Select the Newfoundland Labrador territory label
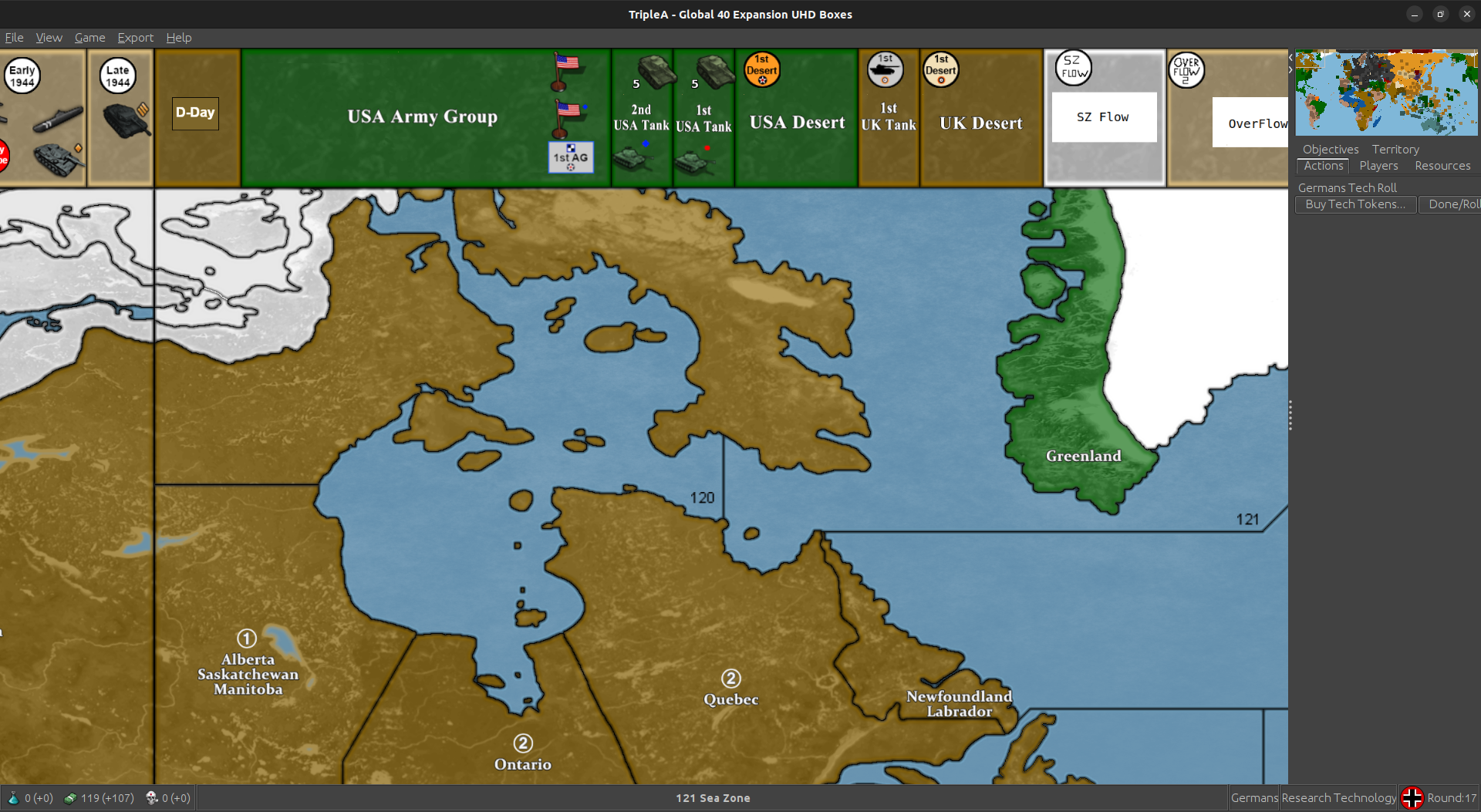This screenshot has height=812, width=1481. coord(959,704)
